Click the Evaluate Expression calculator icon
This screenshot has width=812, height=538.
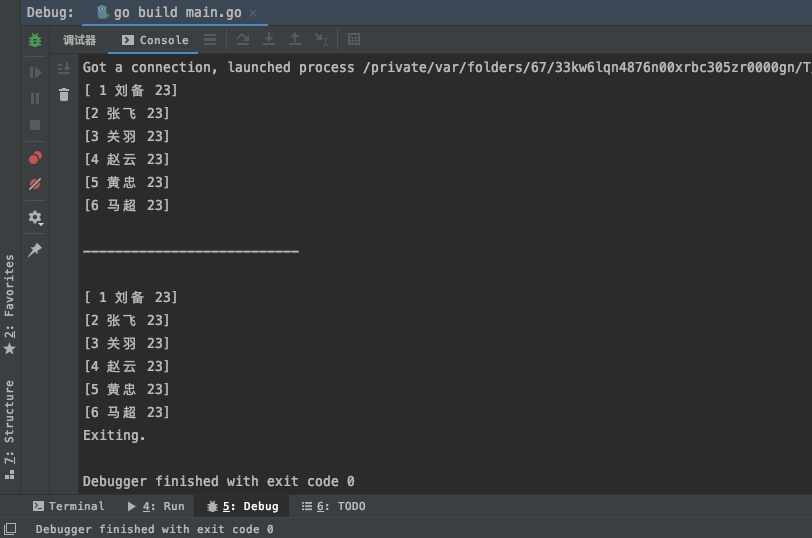click(x=354, y=39)
